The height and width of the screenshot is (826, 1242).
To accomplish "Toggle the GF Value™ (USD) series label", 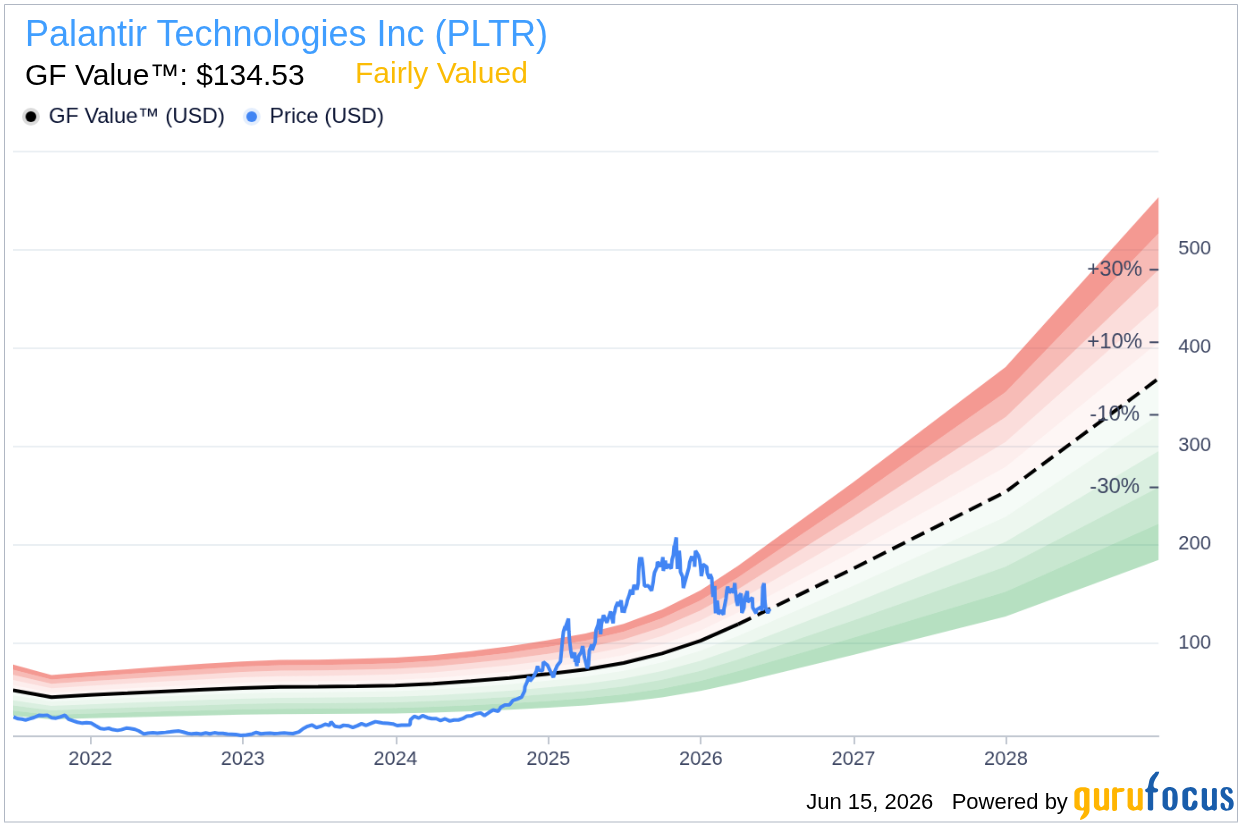I will pos(136,116).
